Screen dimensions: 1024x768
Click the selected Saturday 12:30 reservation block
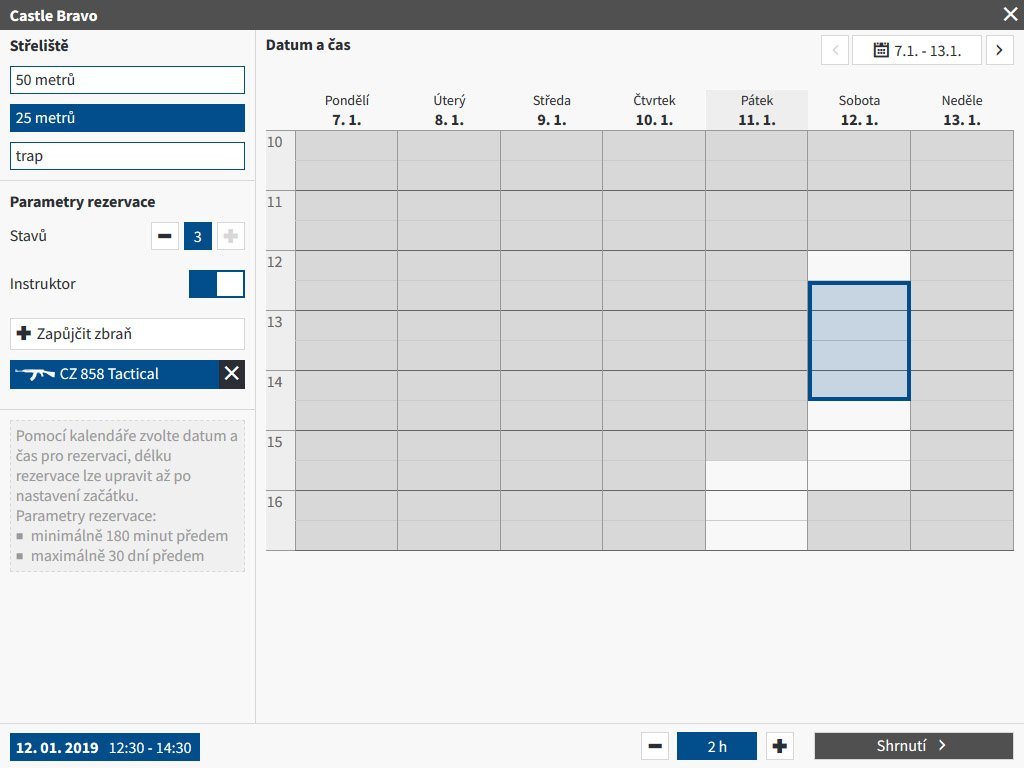pyautogui.click(x=859, y=341)
